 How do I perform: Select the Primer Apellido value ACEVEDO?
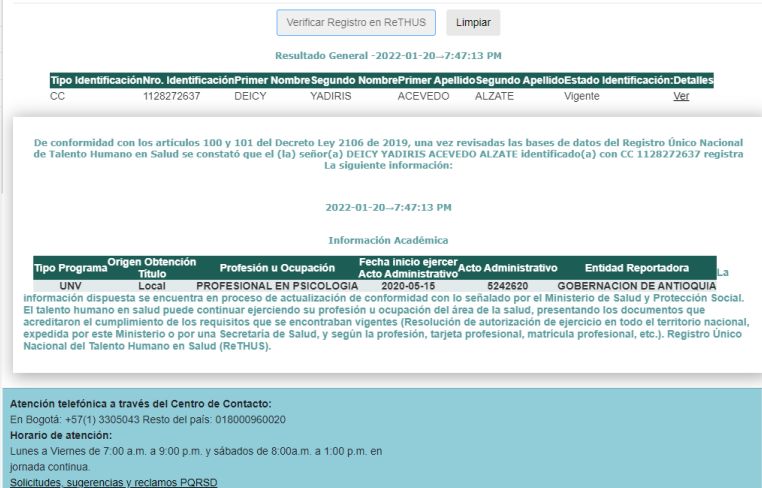click(x=423, y=96)
